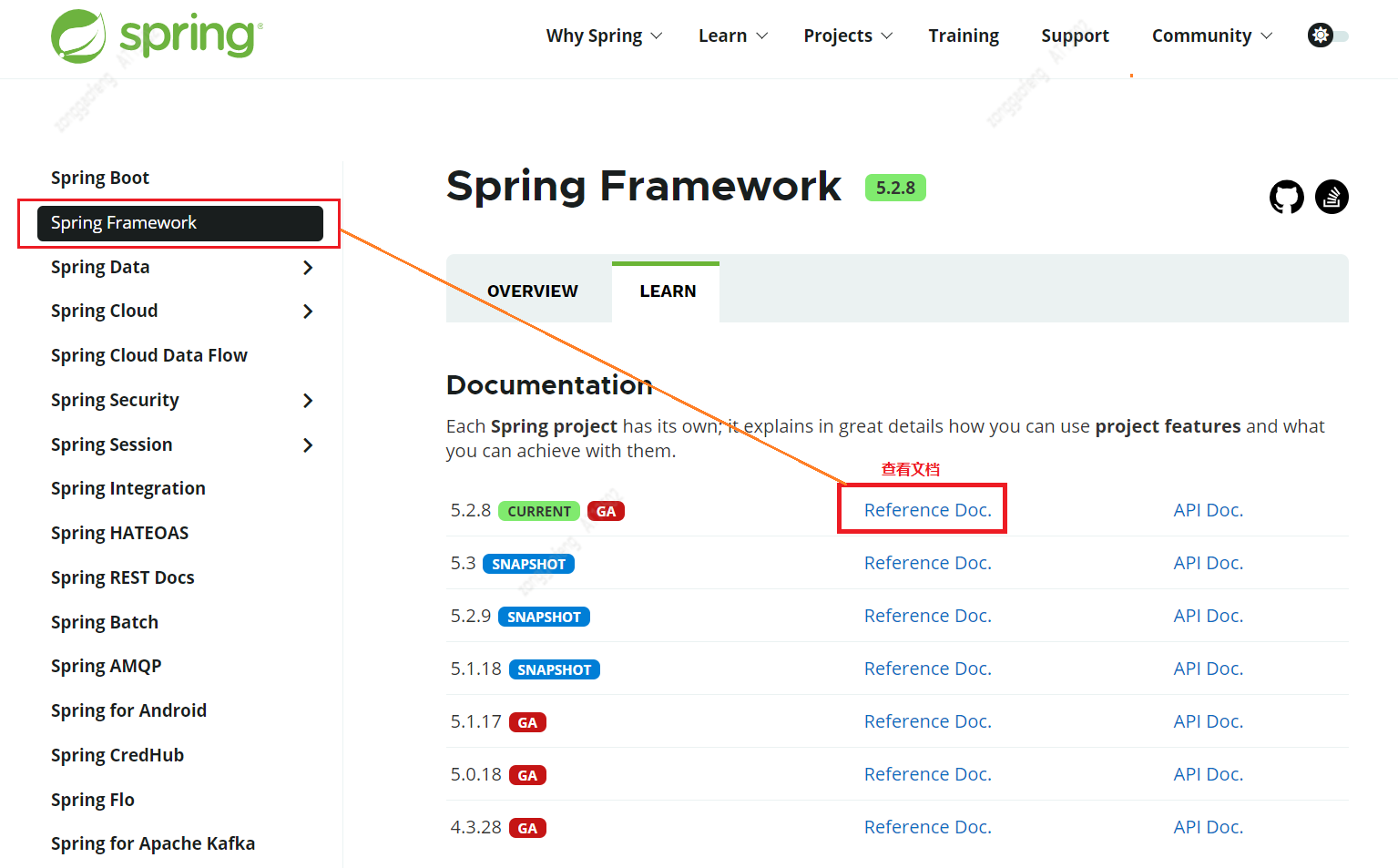
Task: Expand the Spring Security submenu
Action: click(x=308, y=400)
